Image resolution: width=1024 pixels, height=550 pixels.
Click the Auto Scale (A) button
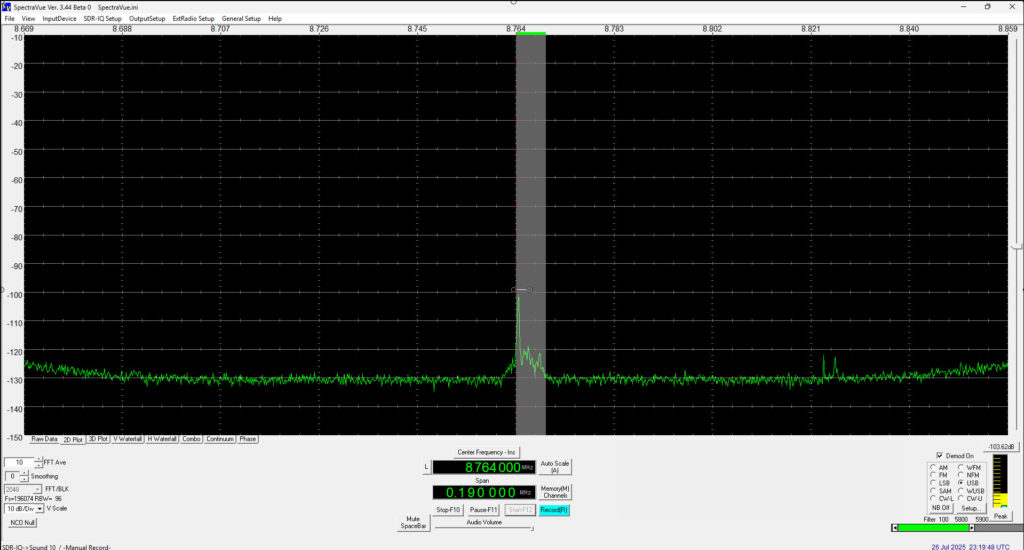554,466
